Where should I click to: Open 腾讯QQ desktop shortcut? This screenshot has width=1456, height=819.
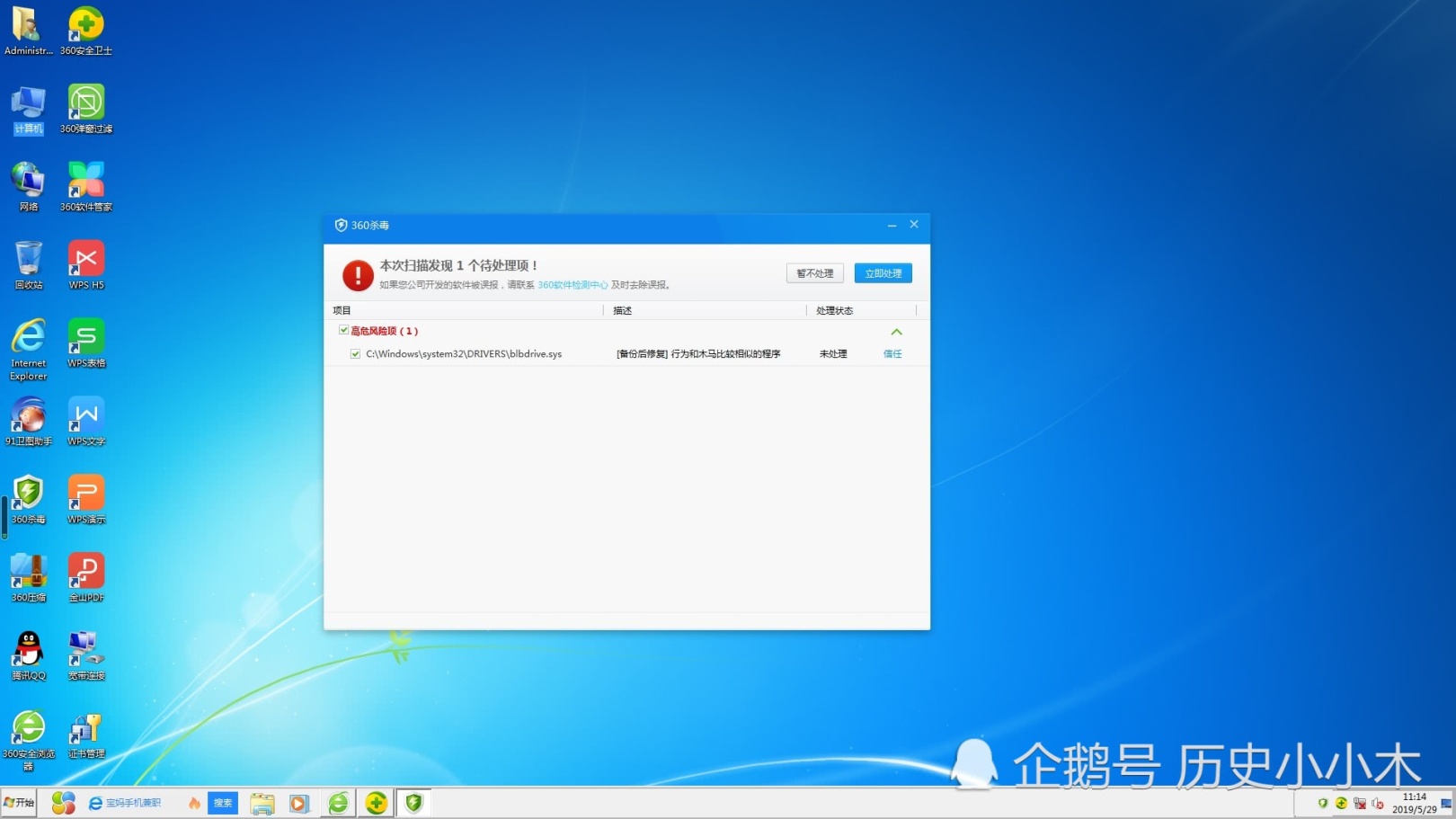28,656
